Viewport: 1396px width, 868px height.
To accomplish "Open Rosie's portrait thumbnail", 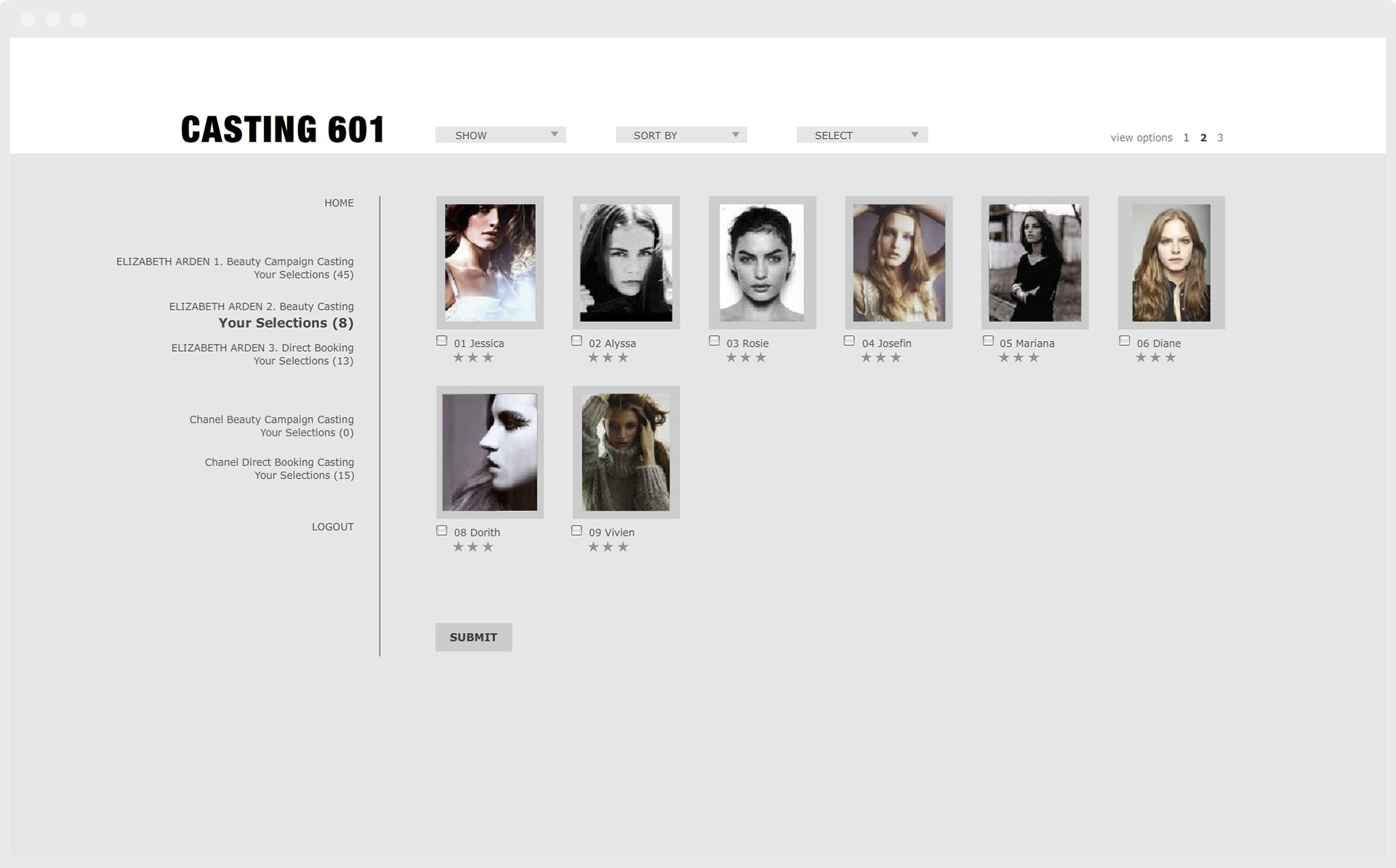I will coord(762,262).
